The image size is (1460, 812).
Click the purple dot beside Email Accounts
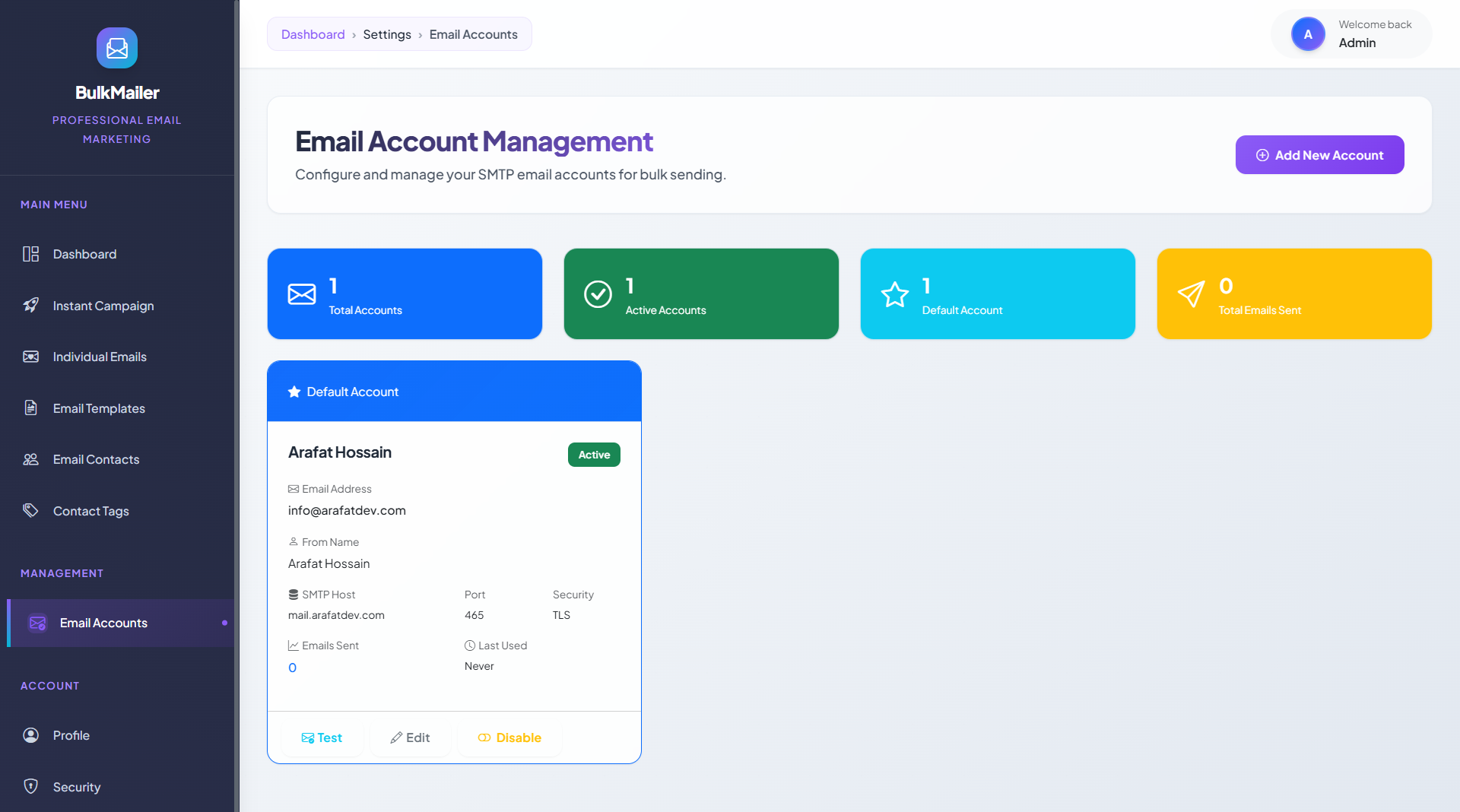pyautogui.click(x=224, y=623)
